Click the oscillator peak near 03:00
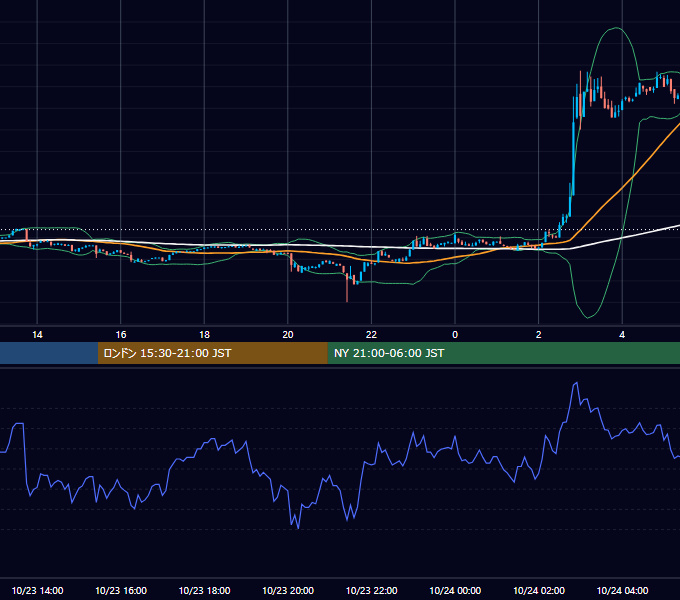This screenshot has width=680, height=600. coord(576,383)
